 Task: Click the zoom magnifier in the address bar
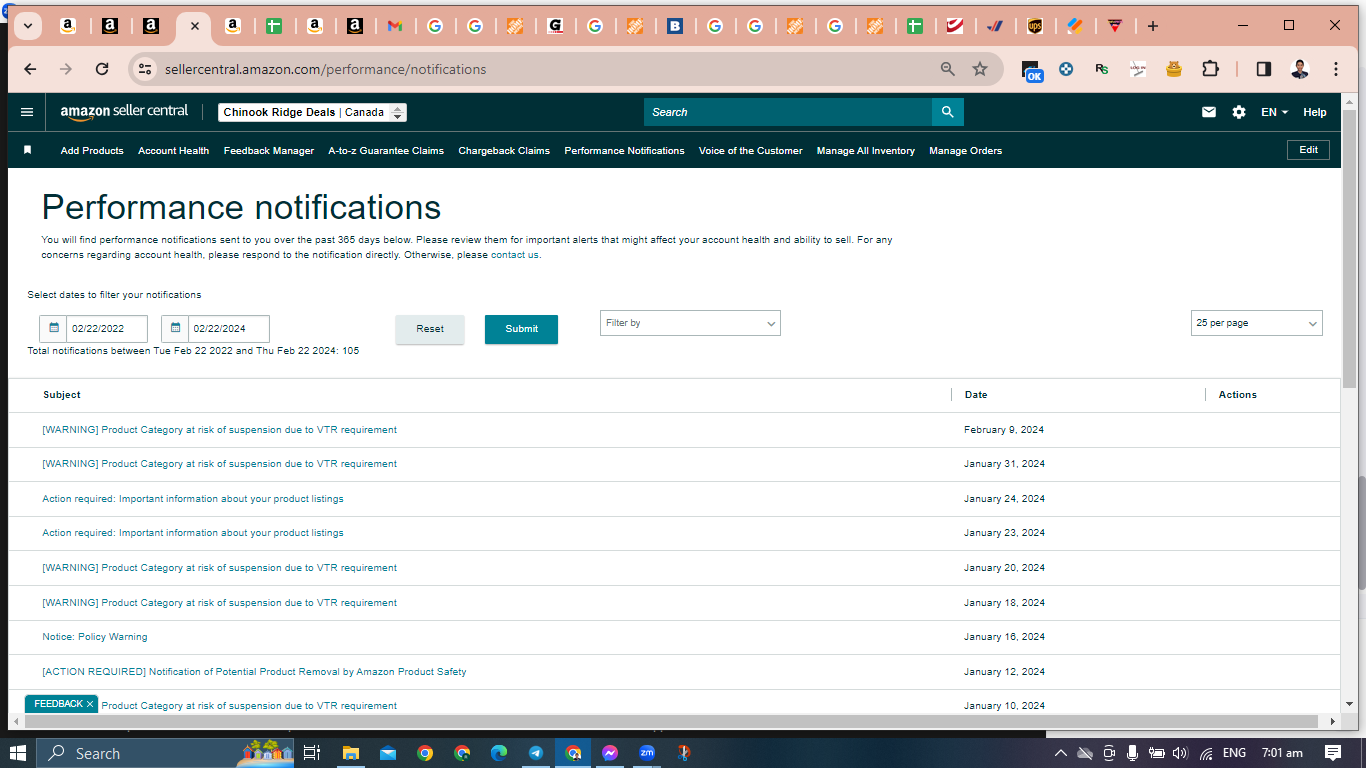tap(948, 69)
